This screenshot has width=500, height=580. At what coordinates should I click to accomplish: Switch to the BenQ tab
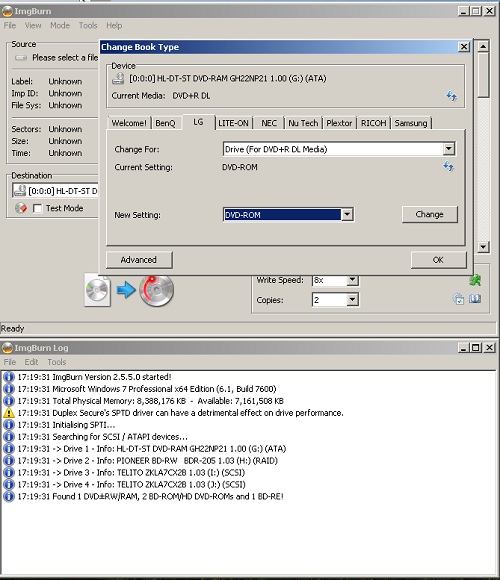click(x=165, y=123)
